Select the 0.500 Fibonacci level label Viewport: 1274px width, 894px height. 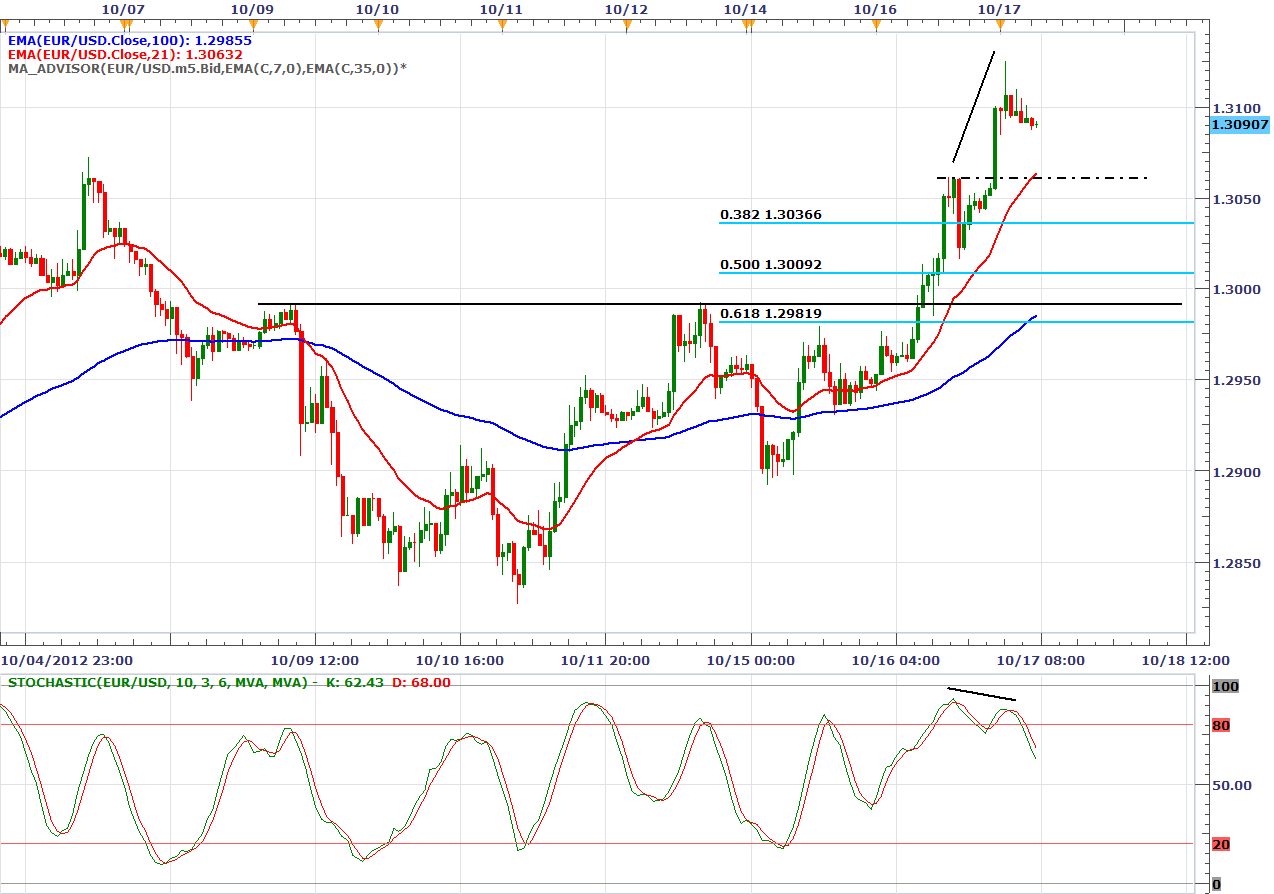pos(771,265)
